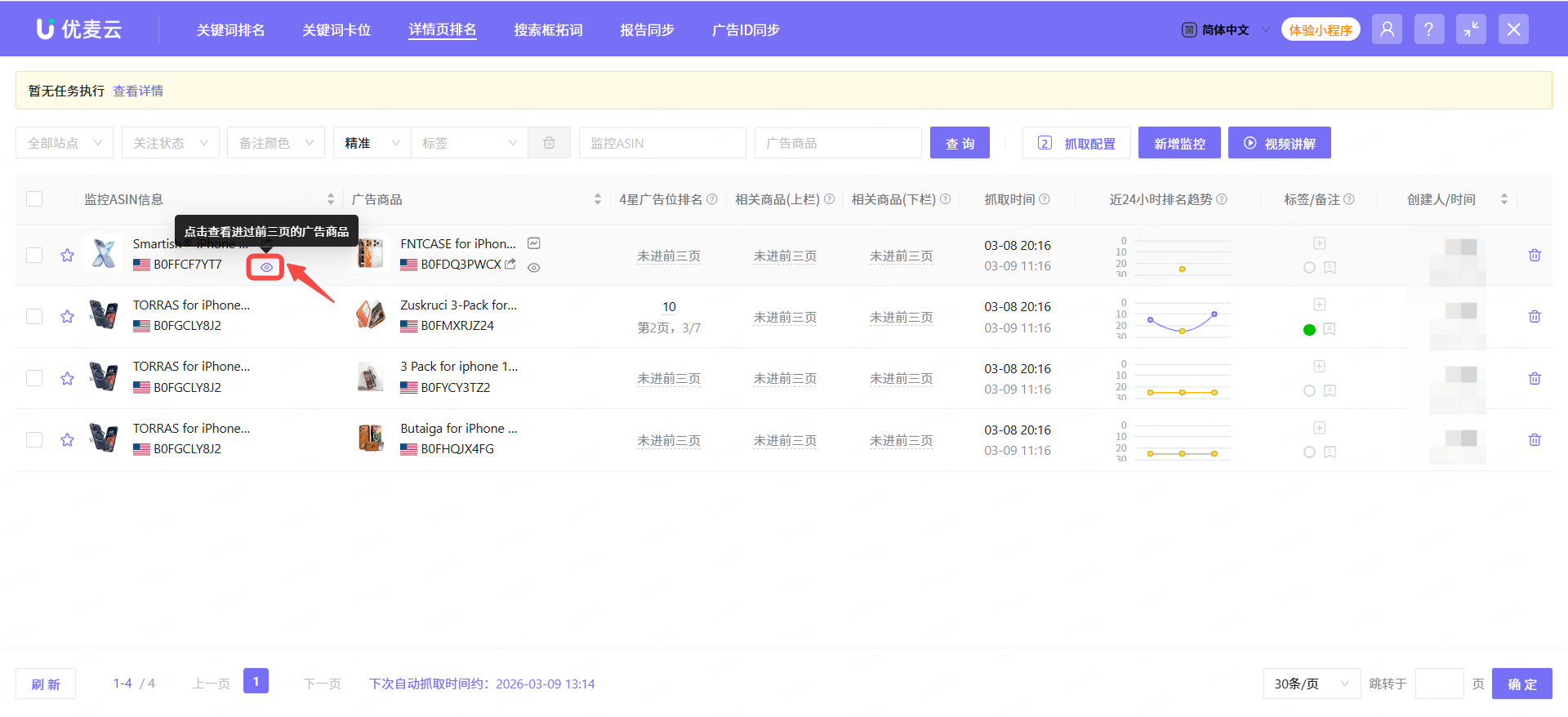Open the 30条/页 page size dropdown

(1311, 684)
